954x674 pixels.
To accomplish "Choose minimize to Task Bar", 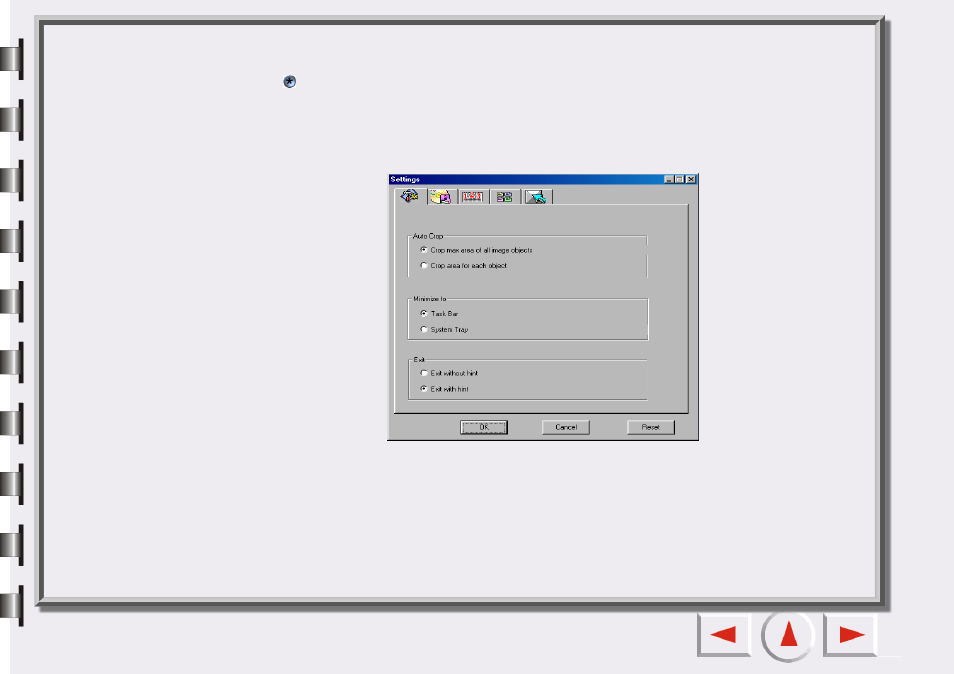I will click(x=439, y=314).
